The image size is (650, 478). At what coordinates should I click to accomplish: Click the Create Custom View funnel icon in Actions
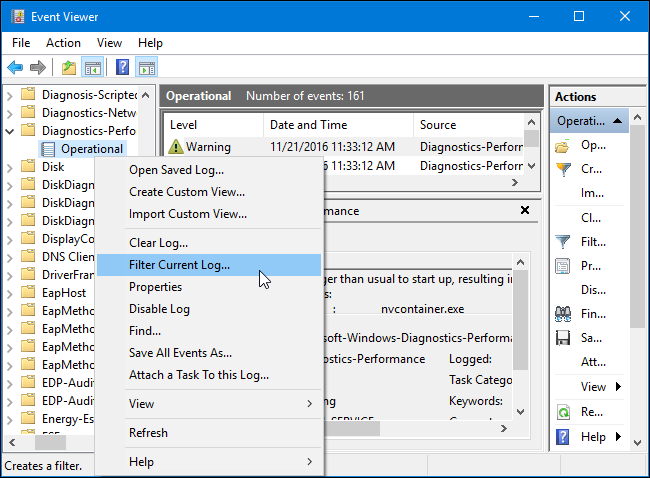[563, 170]
